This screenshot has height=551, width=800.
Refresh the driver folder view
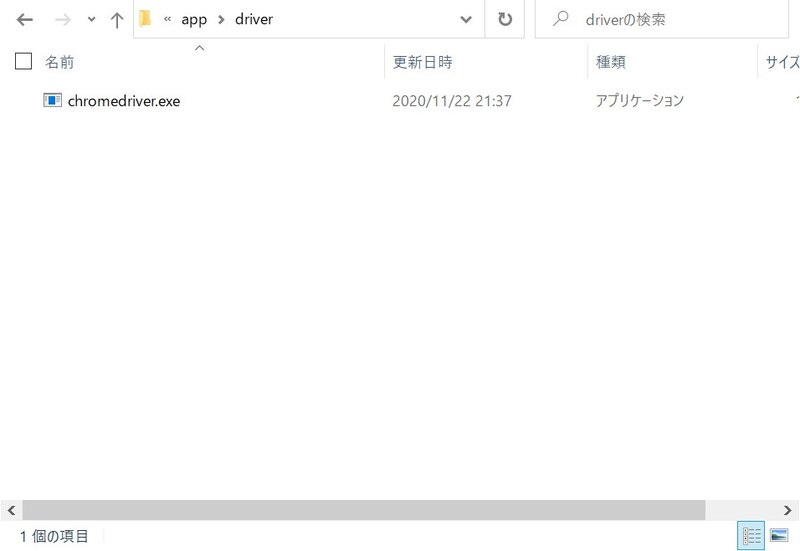505,20
